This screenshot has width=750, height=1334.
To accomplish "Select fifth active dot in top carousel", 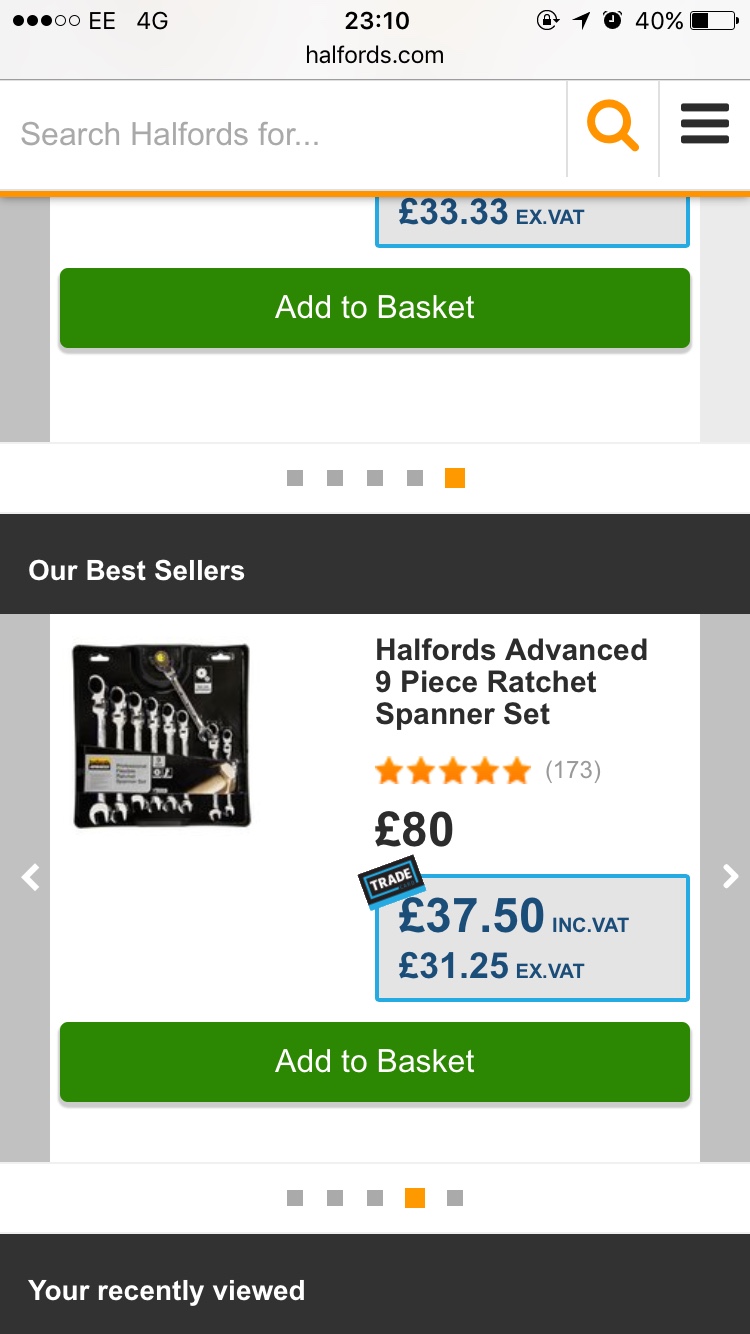I will [x=455, y=478].
